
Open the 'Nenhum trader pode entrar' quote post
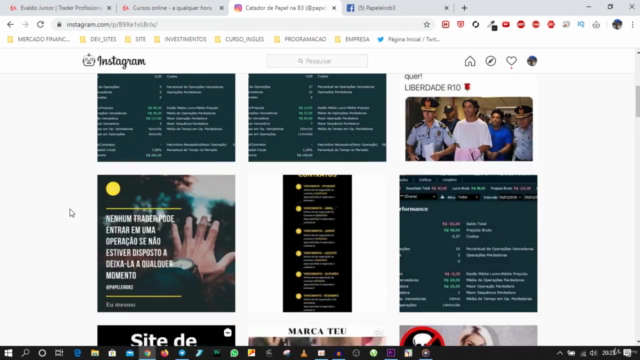click(166, 243)
